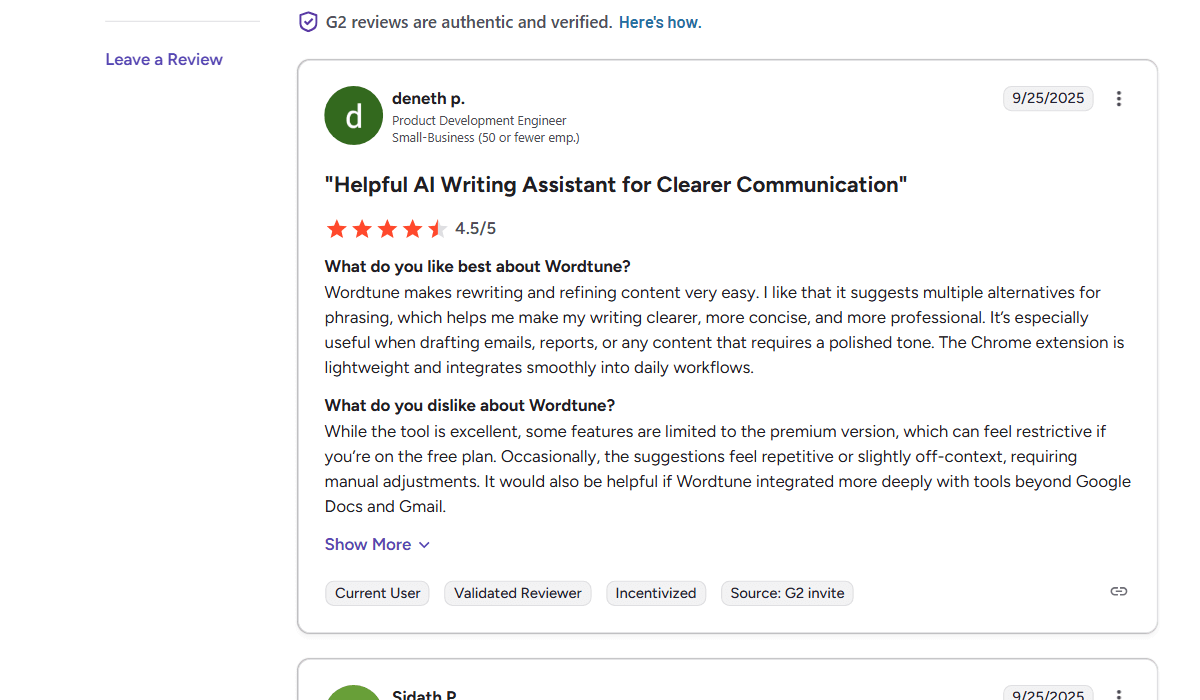Screen dimensions: 1200x700
Task: Click the verified shield icon
Action: pyautogui.click(x=308, y=22)
